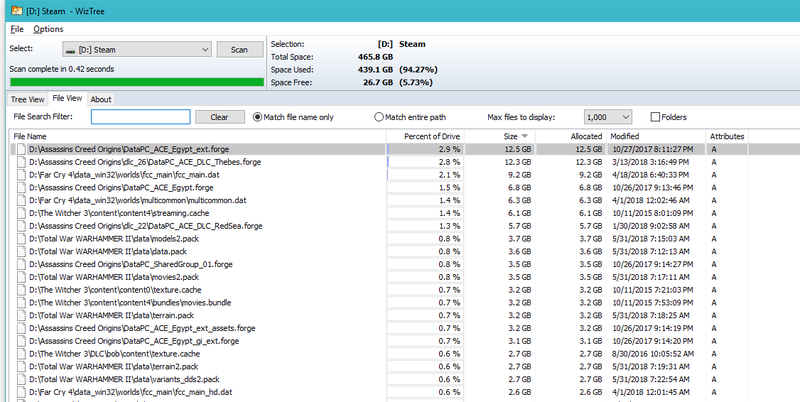Screen dimensions: 800x402
Task: Open the File menu
Action: point(17,29)
